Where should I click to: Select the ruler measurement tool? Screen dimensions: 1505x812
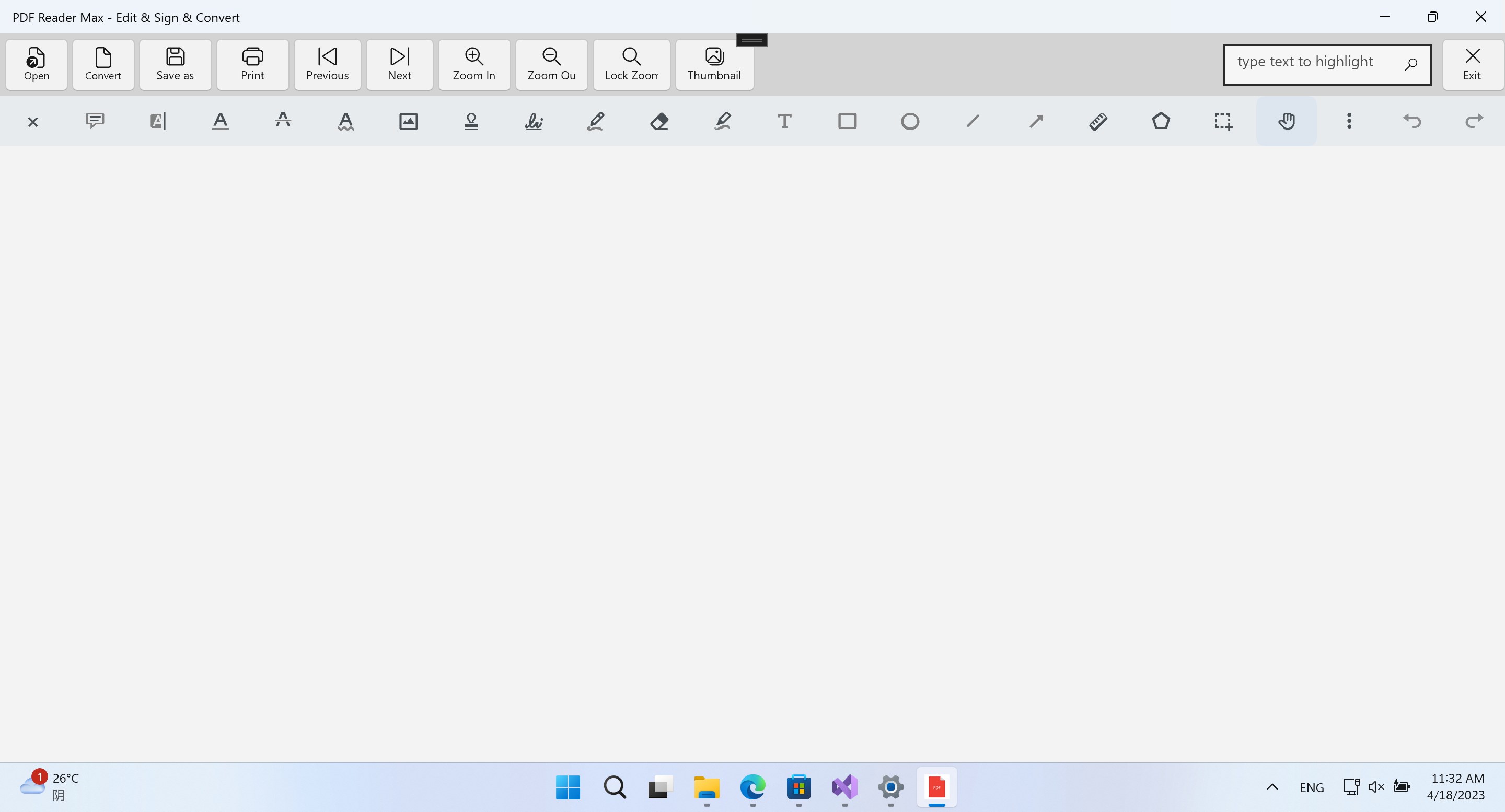(1098, 121)
